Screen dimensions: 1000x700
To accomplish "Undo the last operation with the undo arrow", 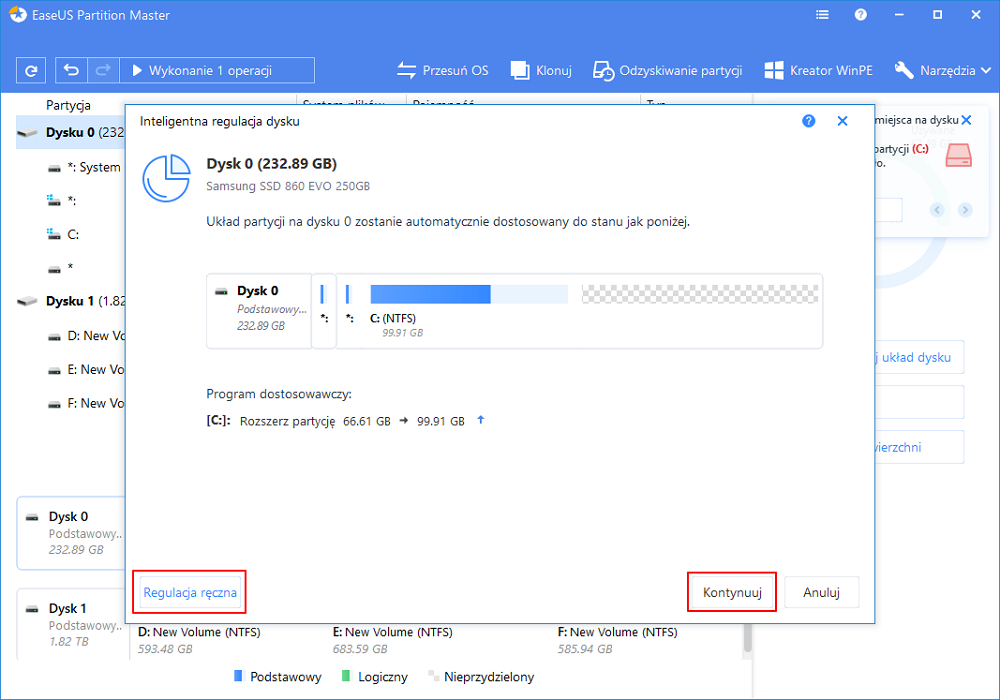I will tap(71, 70).
